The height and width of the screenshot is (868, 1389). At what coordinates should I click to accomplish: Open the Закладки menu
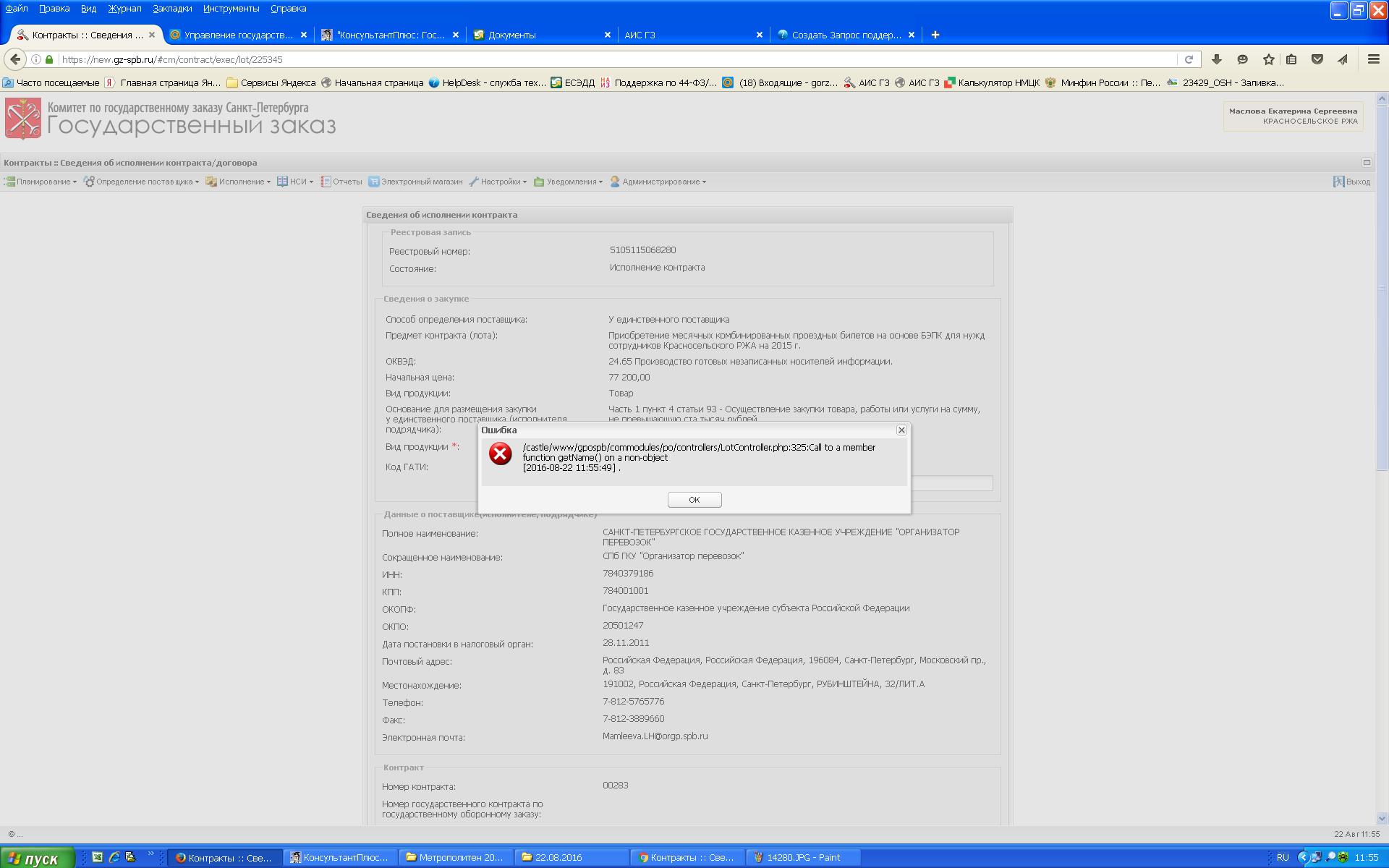(172, 9)
